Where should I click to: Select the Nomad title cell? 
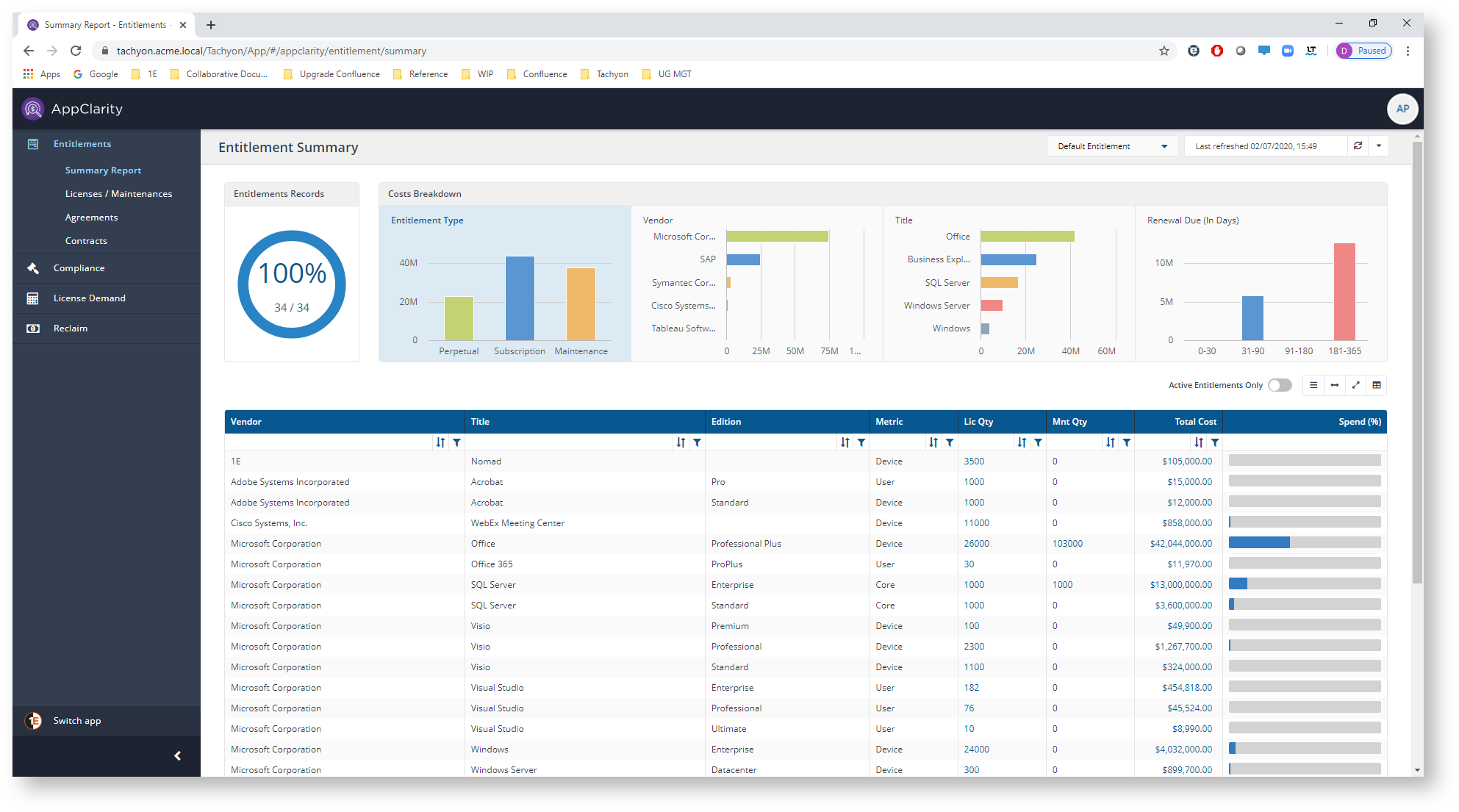(585, 461)
